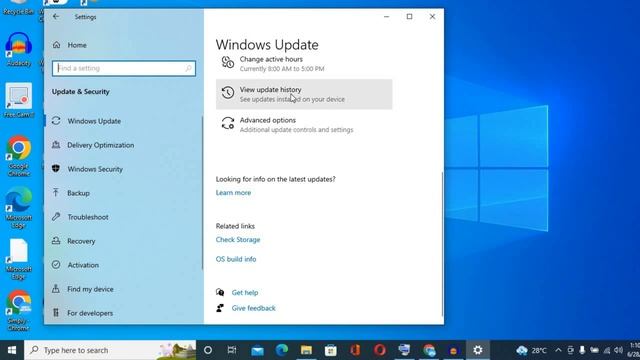Select the Google Chrome desktop shortcut

tap(19, 156)
